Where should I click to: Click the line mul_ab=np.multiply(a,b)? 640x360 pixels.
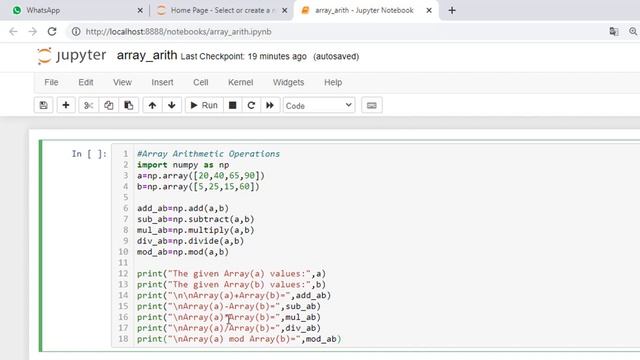pyautogui.click(x=196, y=230)
